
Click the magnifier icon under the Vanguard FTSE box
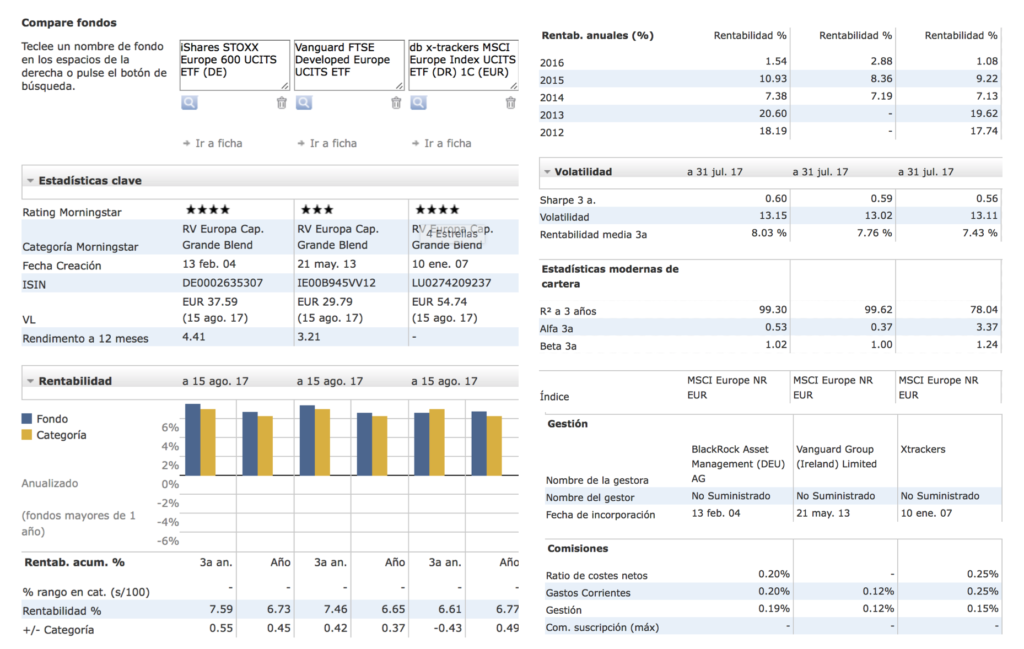pos(304,102)
